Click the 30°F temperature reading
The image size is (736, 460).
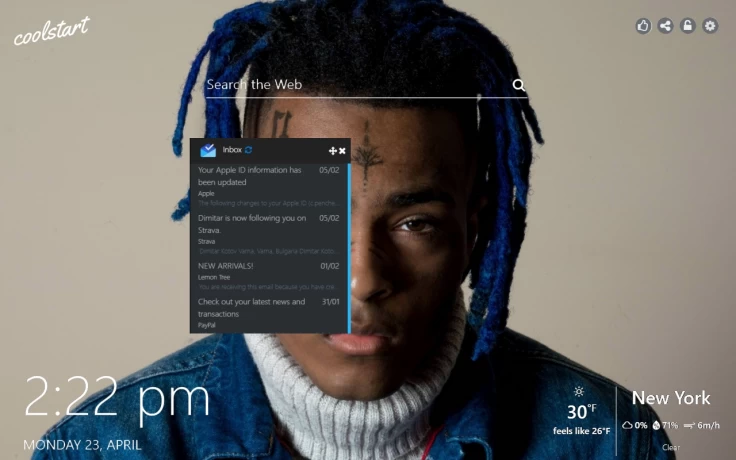(582, 412)
